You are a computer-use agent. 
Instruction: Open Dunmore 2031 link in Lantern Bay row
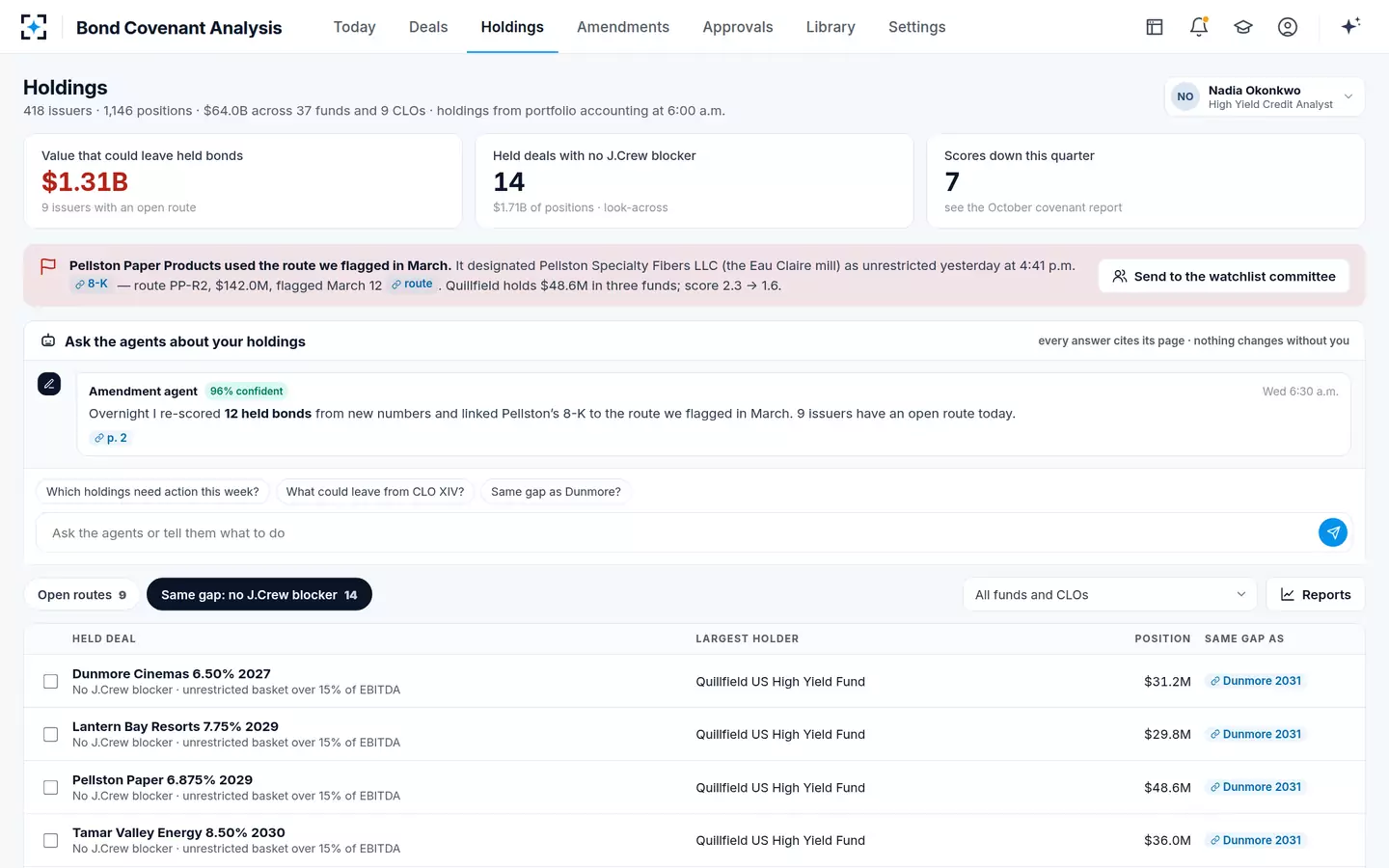point(1256,734)
